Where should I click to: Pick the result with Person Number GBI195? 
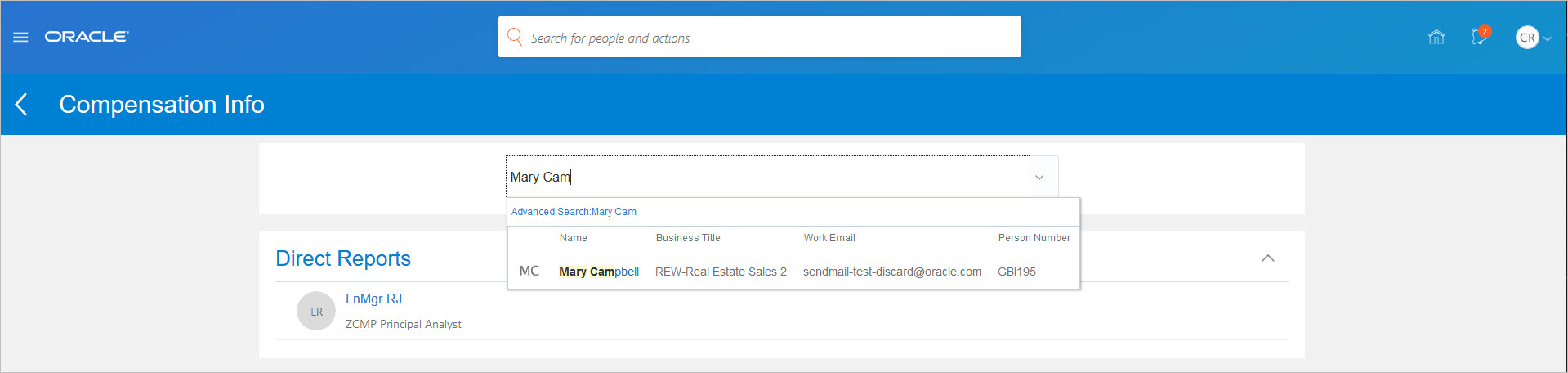1016,272
